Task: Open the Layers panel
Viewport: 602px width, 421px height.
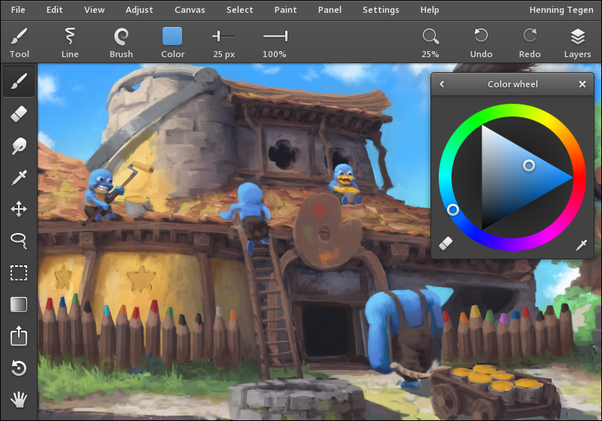Action: point(577,42)
